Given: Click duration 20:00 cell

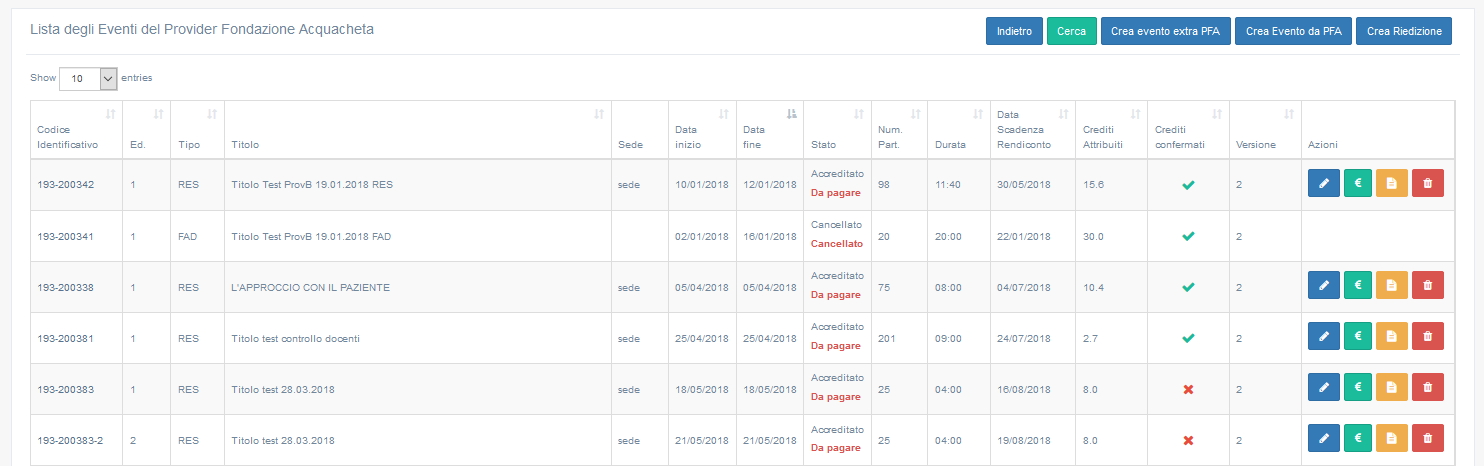Looking at the screenshot, I should 959,236.
